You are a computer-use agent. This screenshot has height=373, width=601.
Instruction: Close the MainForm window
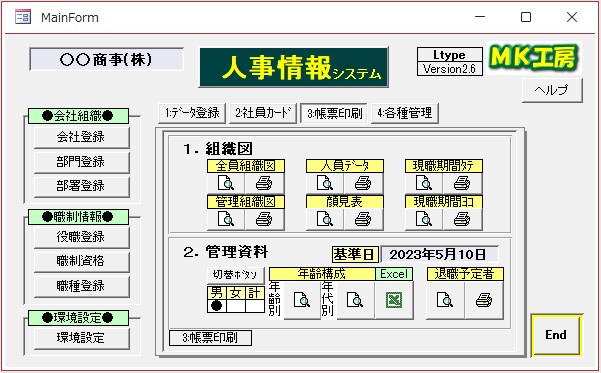tap(572, 17)
